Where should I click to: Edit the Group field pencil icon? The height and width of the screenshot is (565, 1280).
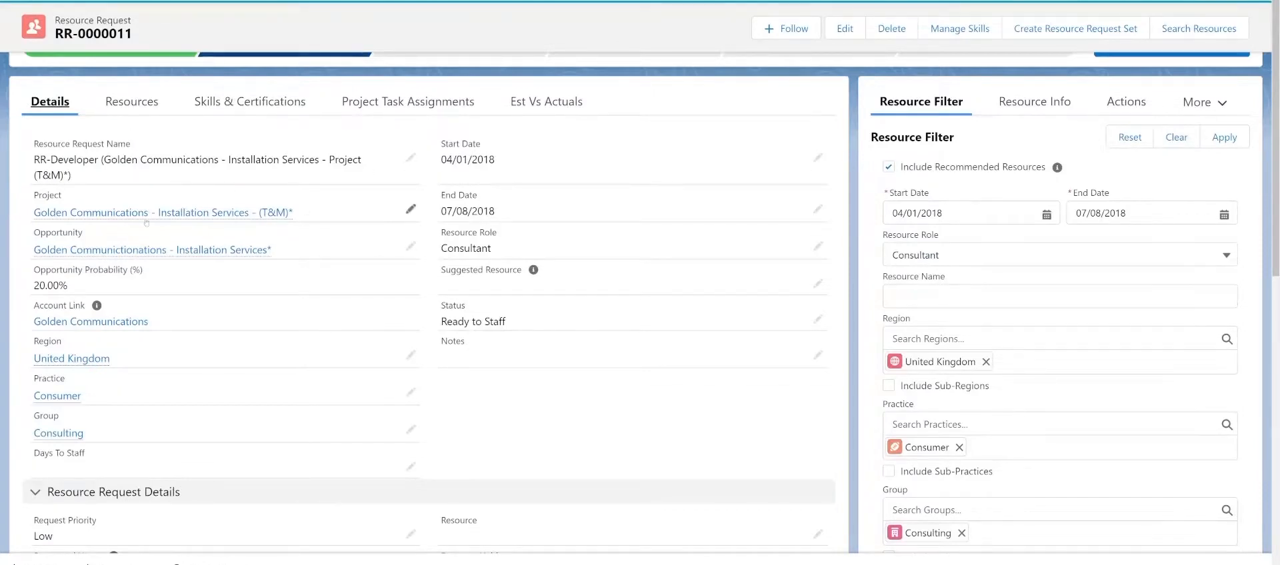coord(410,430)
